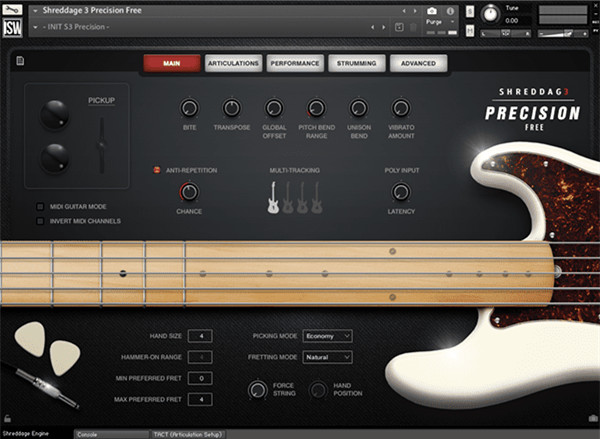
Task: Open the snapshot camera icon in header
Action: 431,9
